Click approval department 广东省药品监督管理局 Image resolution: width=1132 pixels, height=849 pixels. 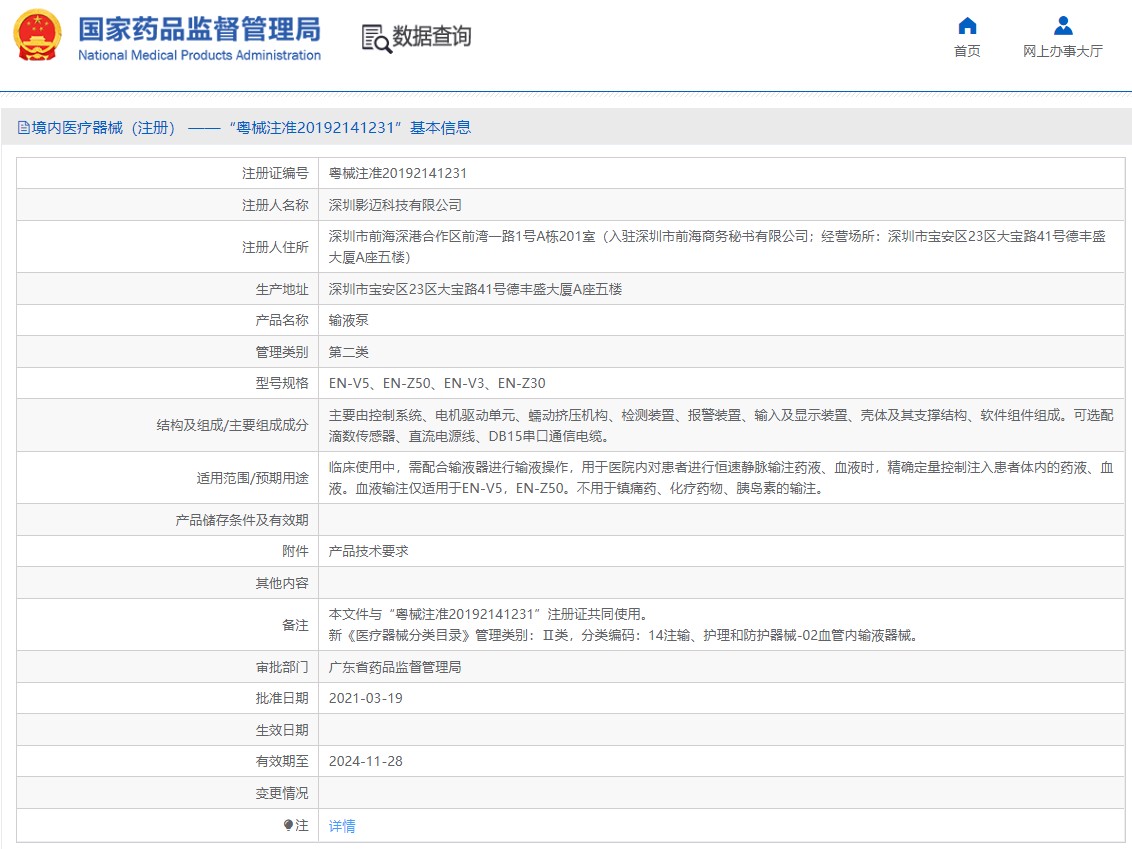pyautogui.click(x=395, y=667)
